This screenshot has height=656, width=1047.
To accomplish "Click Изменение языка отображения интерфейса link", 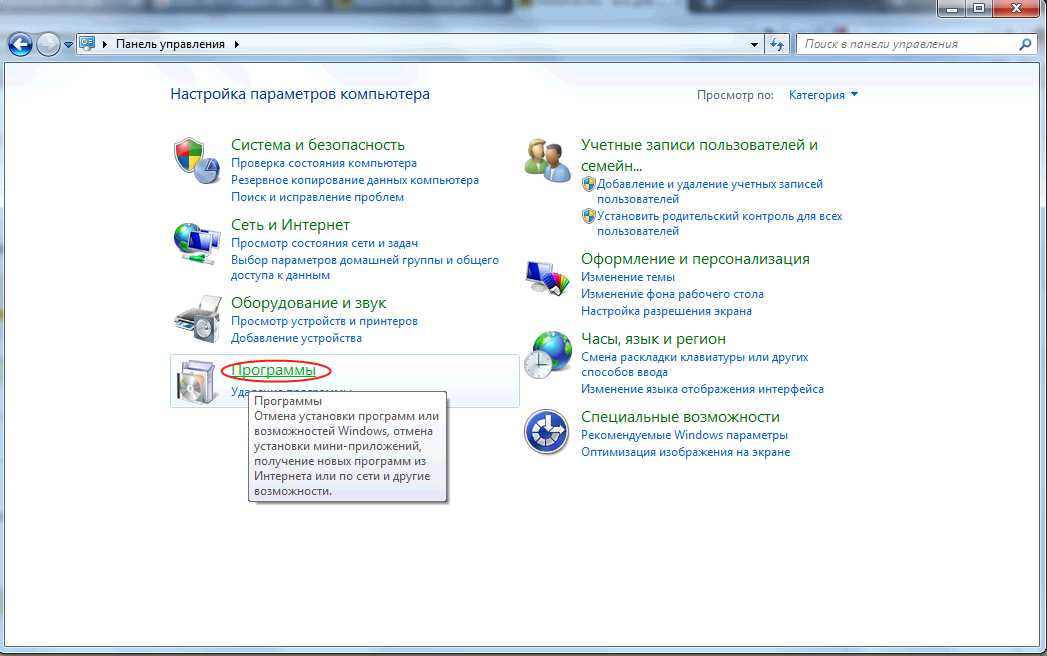I will pyautogui.click(x=702, y=389).
